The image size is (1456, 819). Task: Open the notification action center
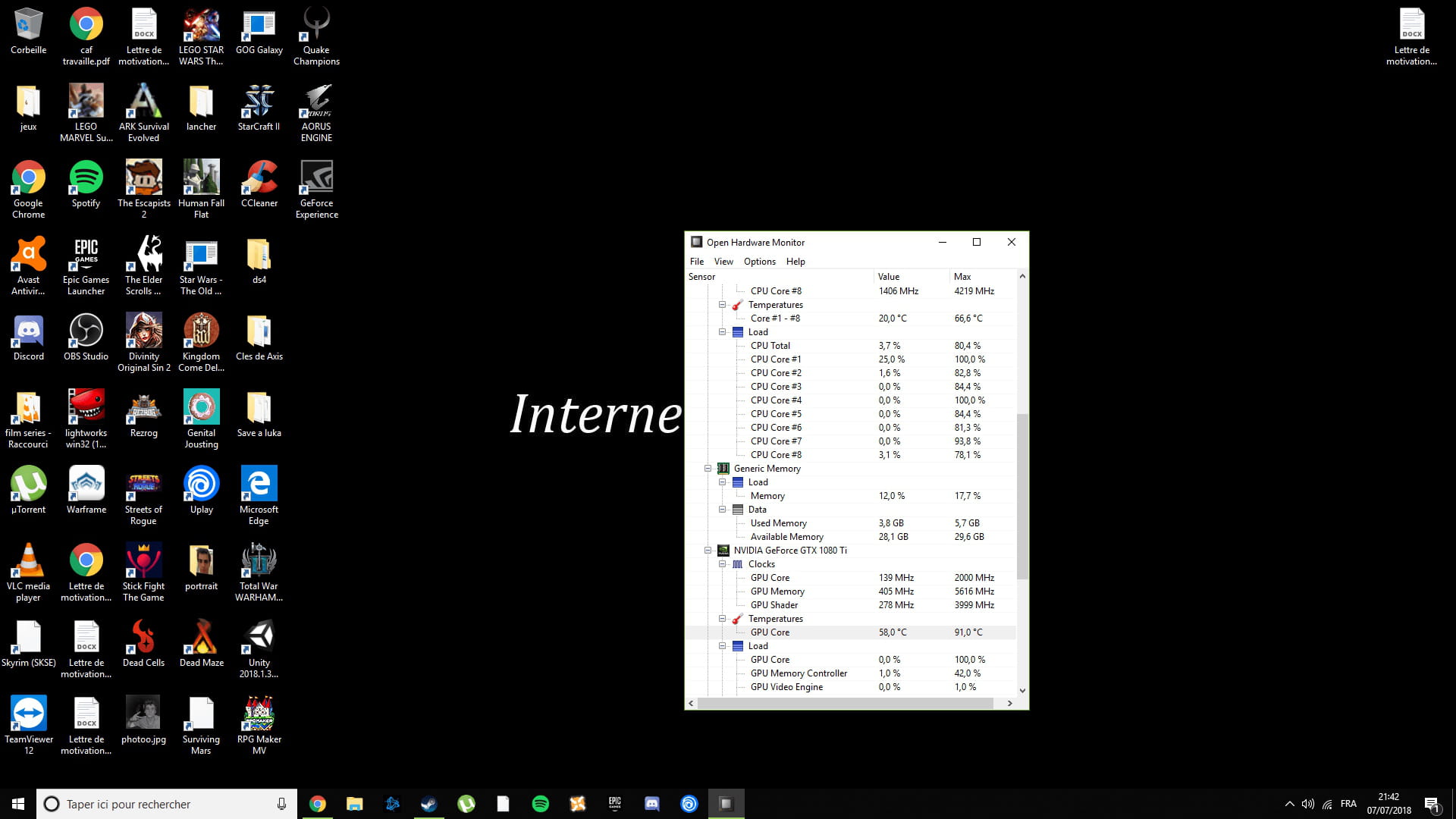point(1432,804)
